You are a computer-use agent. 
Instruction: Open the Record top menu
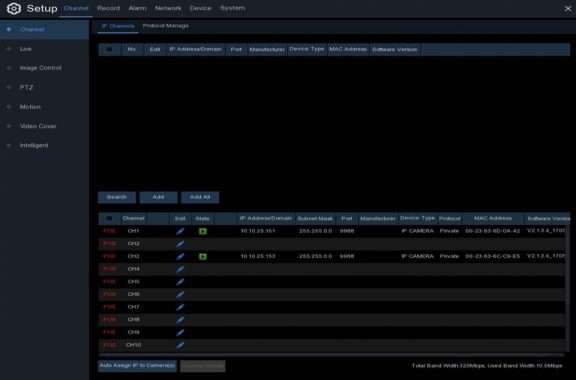point(108,8)
